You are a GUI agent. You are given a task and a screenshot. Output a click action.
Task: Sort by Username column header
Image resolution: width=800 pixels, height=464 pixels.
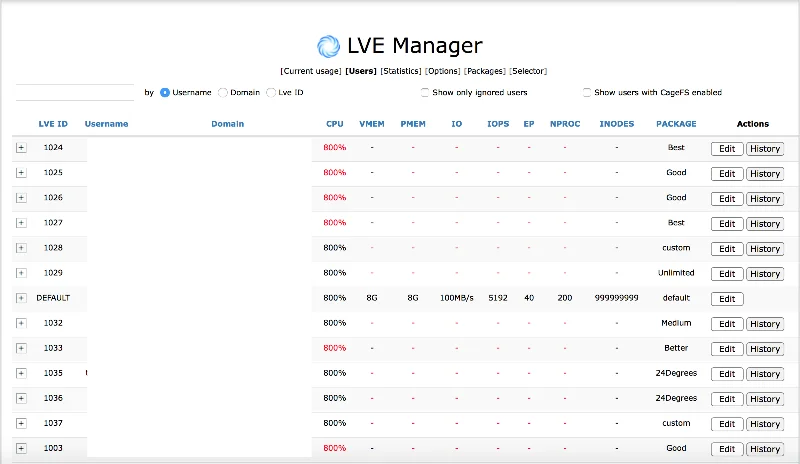[x=106, y=124]
